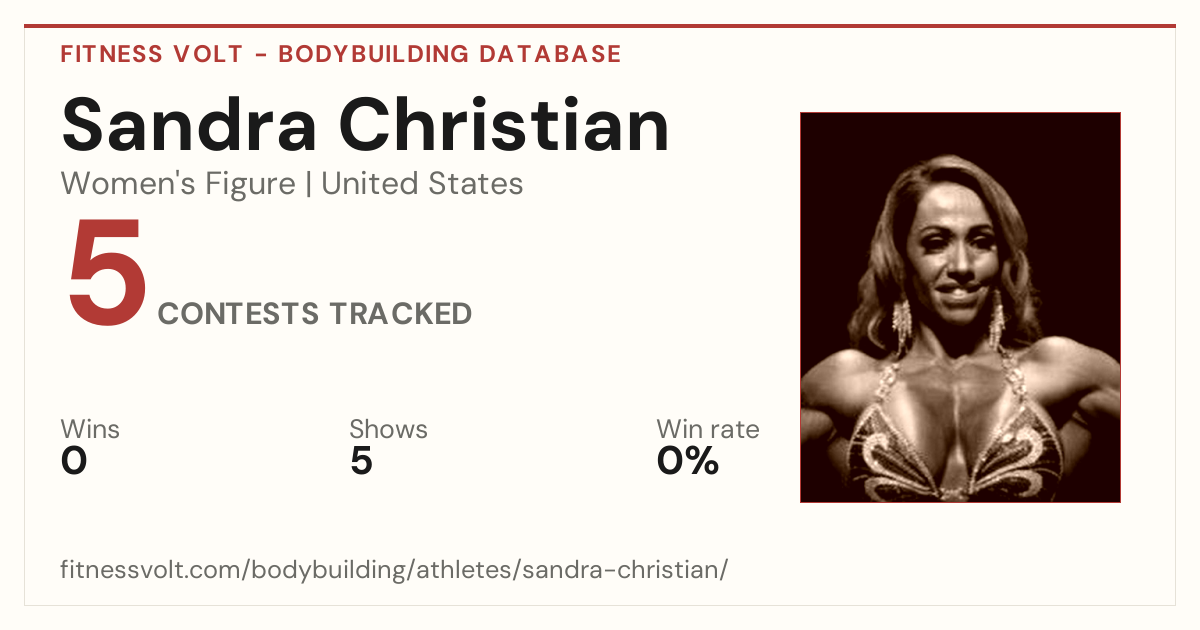
Task: Click the Win rate stat label
Action: click(708, 430)
